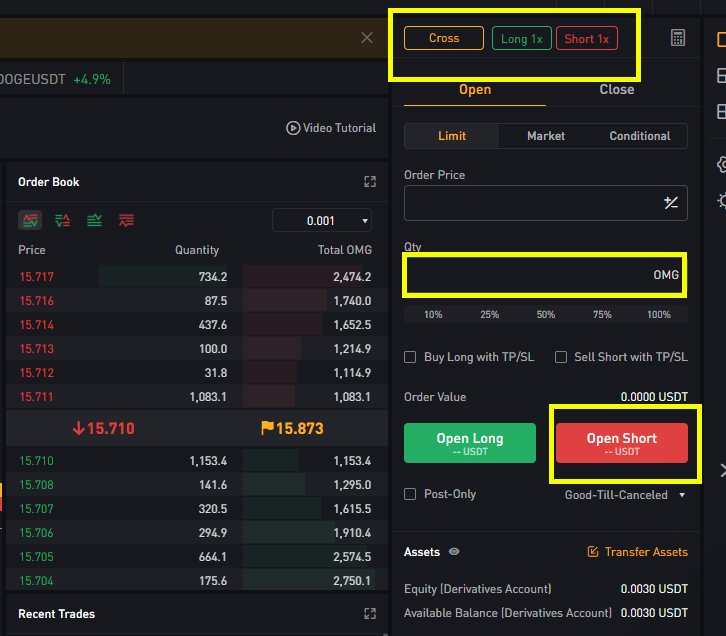
Task: Select Cross margin mode
Action: click(444, 38)
